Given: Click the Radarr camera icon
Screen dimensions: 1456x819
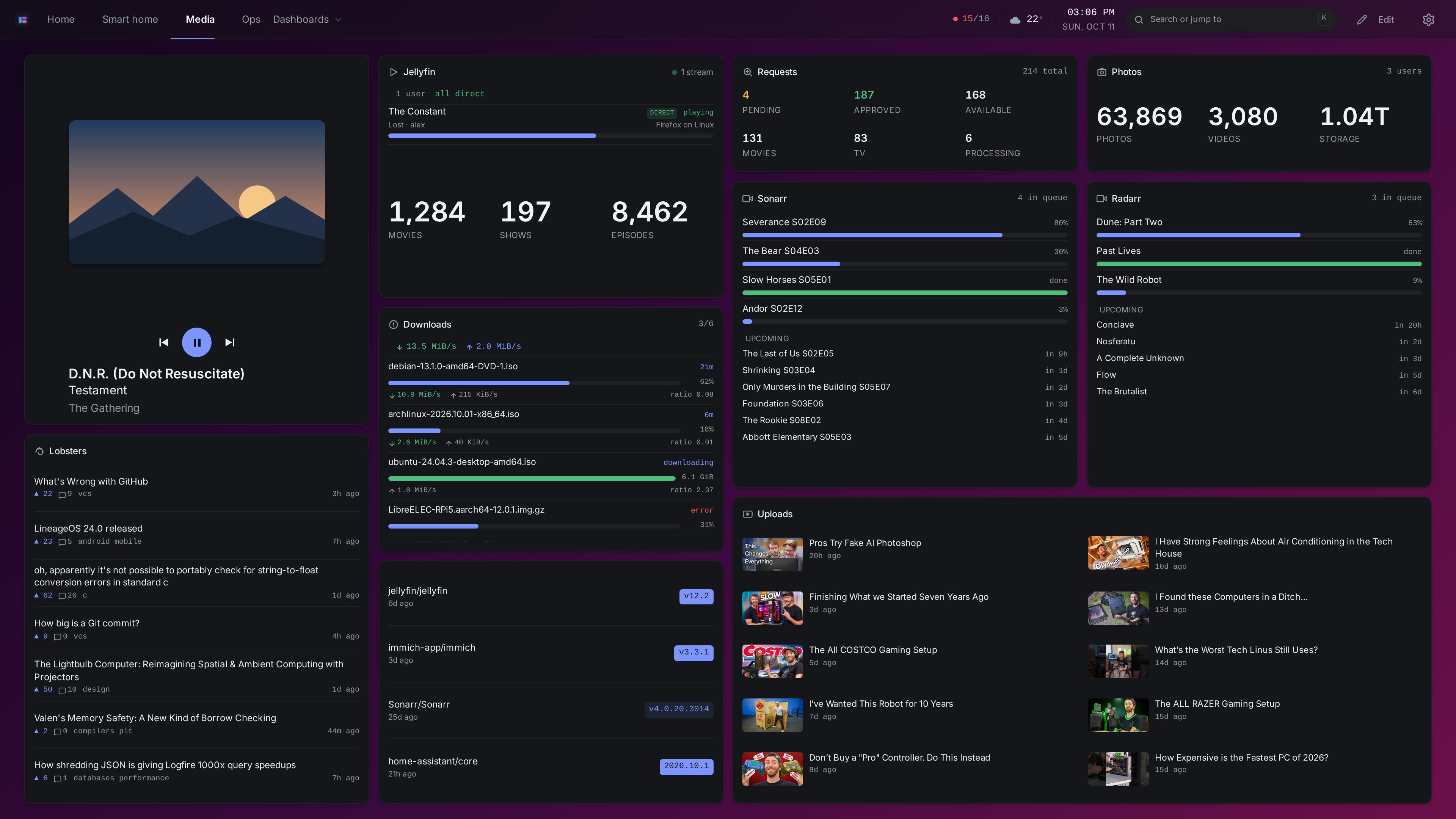Looking at the screenshot, I should tap(1101, 198).
